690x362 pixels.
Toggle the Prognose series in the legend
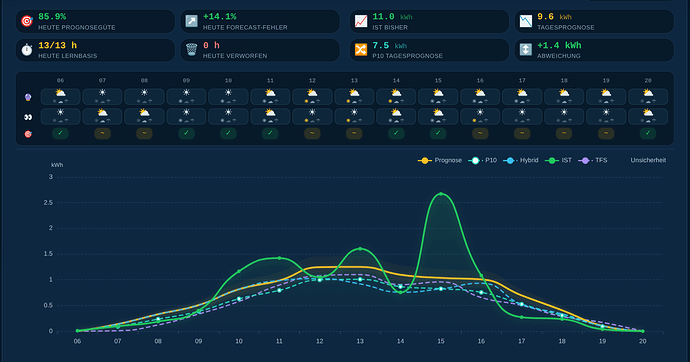(440, 161)
